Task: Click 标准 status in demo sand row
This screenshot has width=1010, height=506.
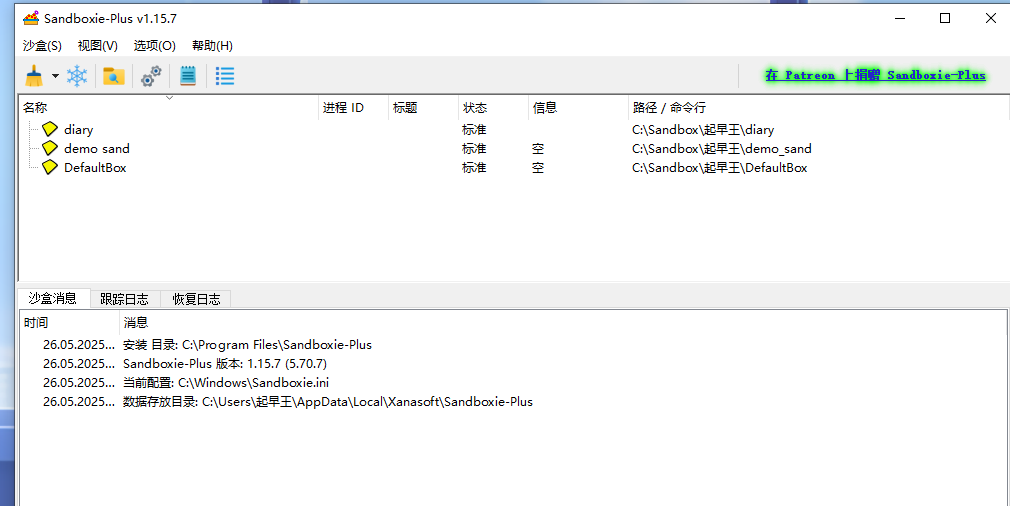Action: tap(474, 149)
